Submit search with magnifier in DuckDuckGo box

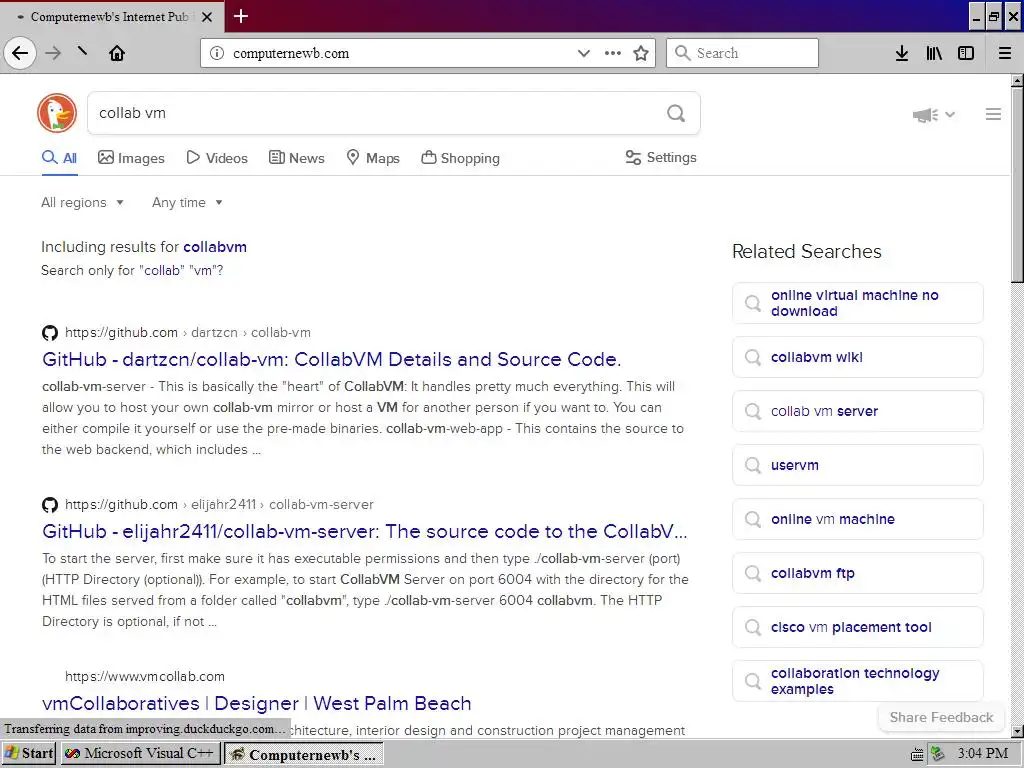[x=676, y=114]
